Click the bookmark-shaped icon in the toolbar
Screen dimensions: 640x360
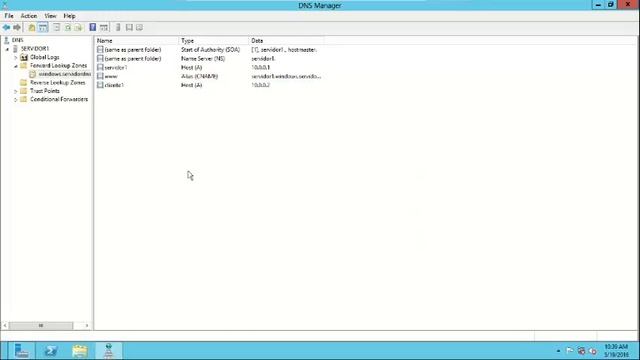coord(129,27)
